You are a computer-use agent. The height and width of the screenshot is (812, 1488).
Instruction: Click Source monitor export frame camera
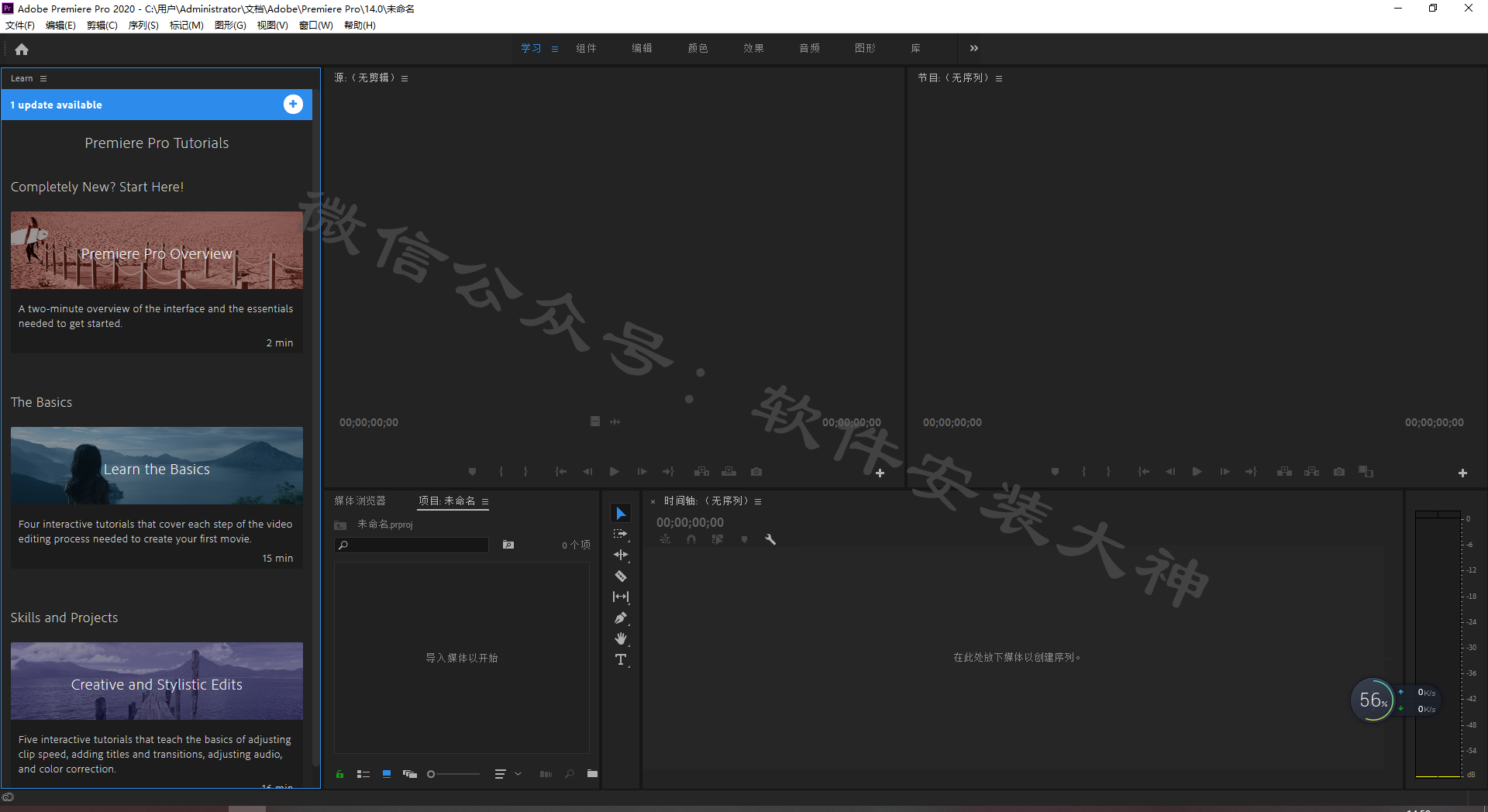pyautogui.click(x=756, y=472)
